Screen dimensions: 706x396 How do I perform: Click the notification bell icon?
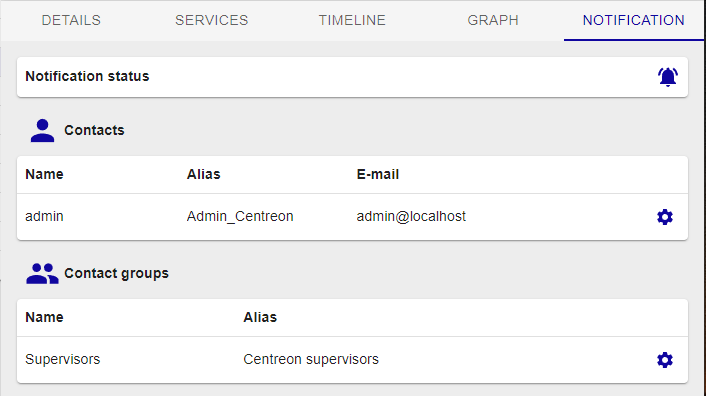click(668, 77)
